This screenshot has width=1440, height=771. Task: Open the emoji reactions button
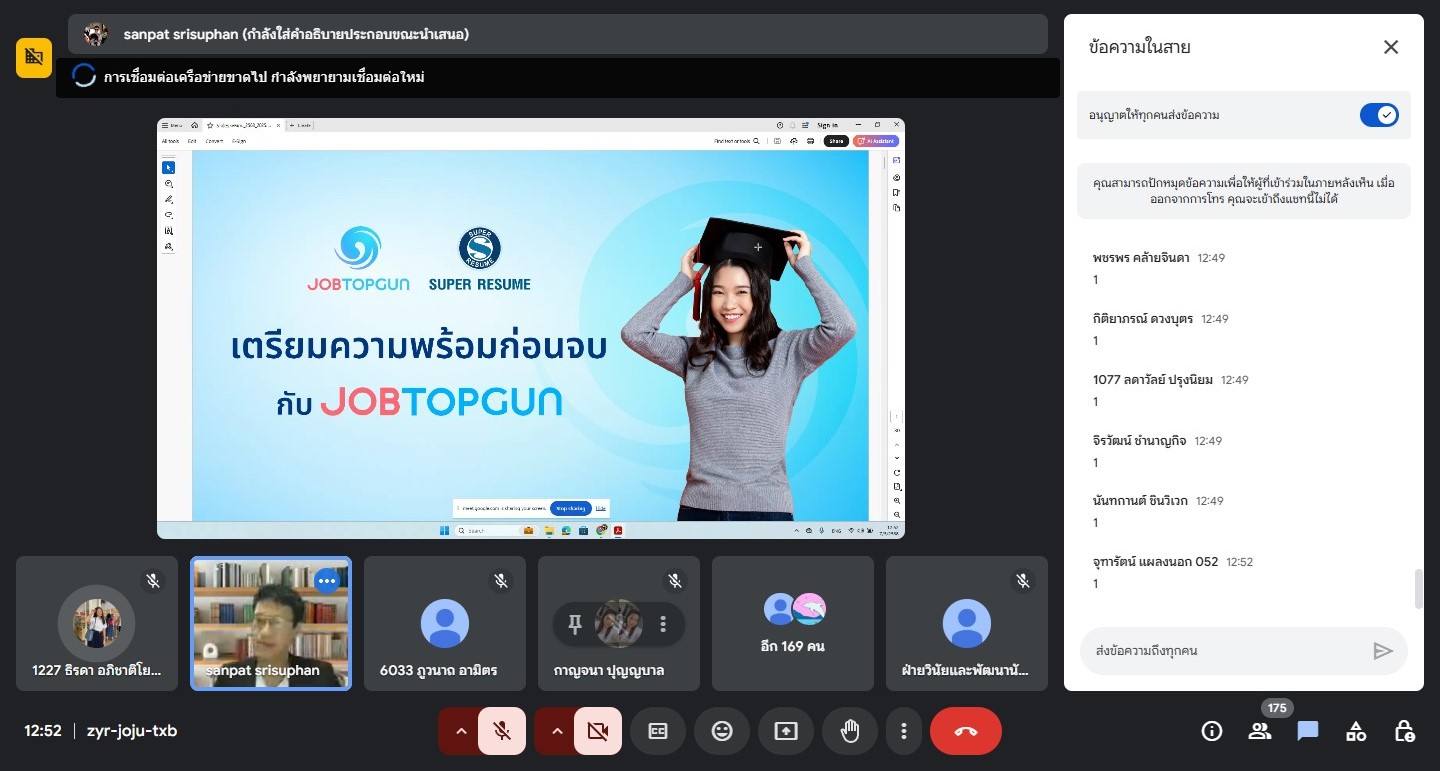coord(722,731)
